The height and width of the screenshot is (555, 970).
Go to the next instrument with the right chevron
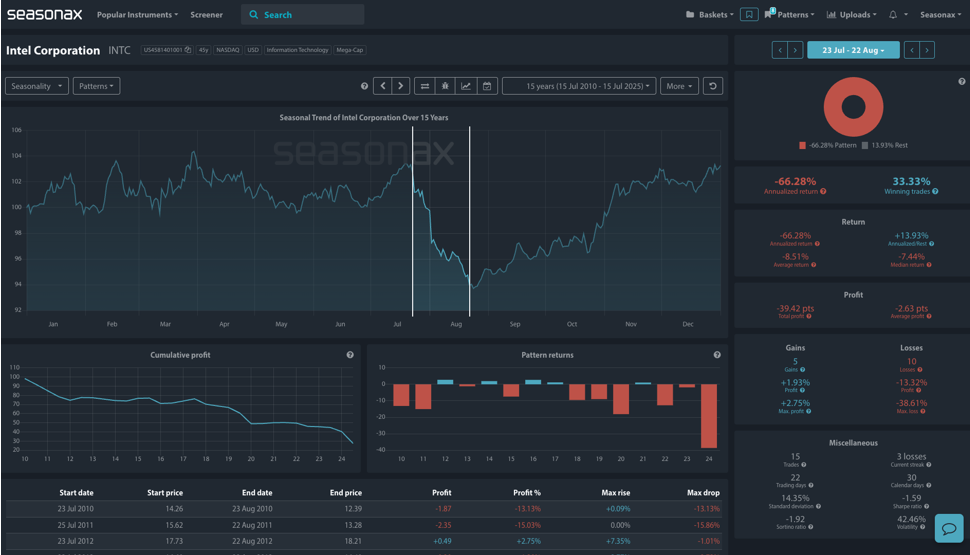coord(401,86)
